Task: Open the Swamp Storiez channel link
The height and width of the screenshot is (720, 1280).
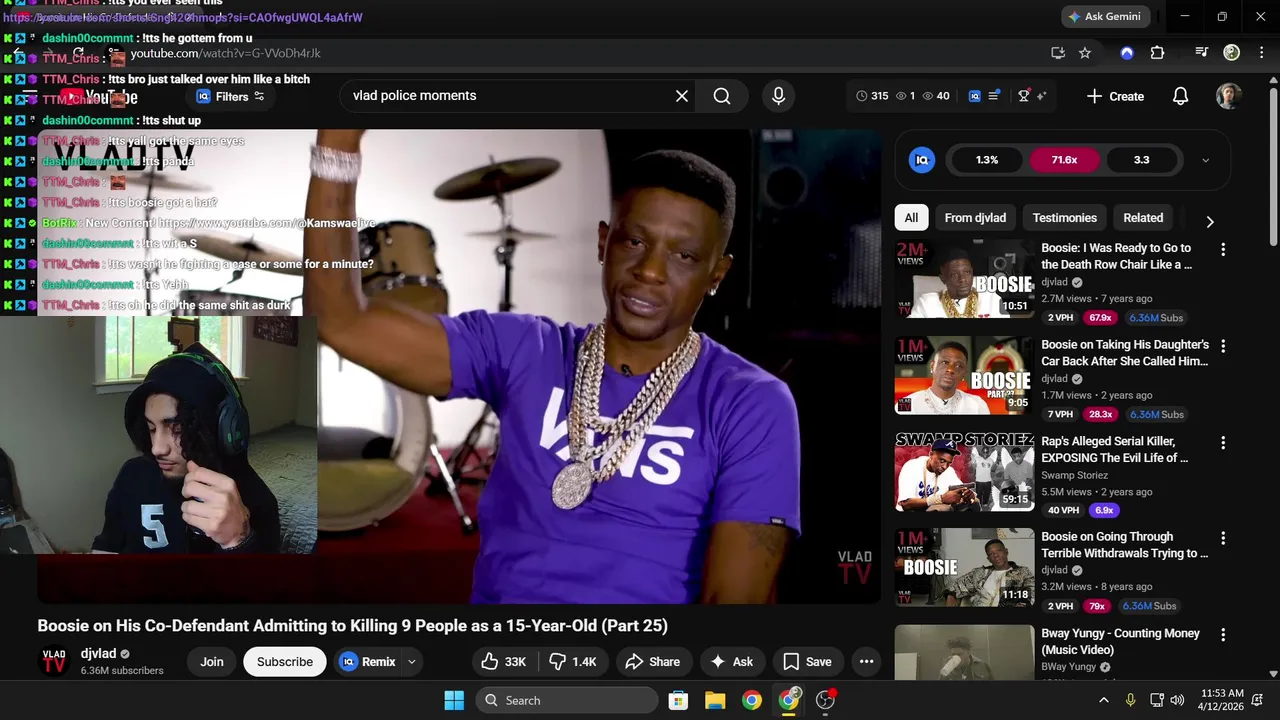Action: [x=1074, y=476]
